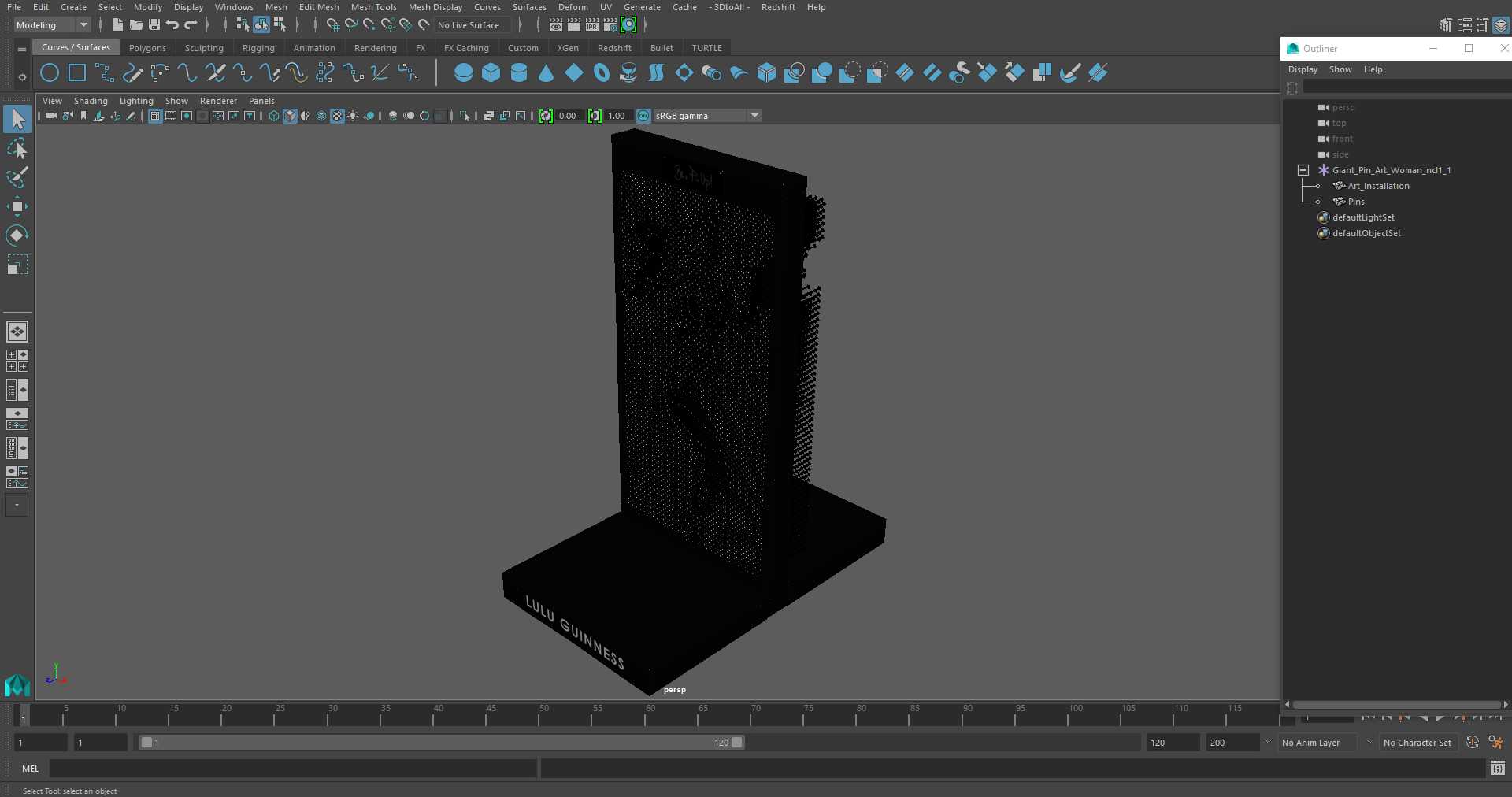Create a NURBS cylinder from shelf
Screen dimensions: 1512x797
[519, 73]
